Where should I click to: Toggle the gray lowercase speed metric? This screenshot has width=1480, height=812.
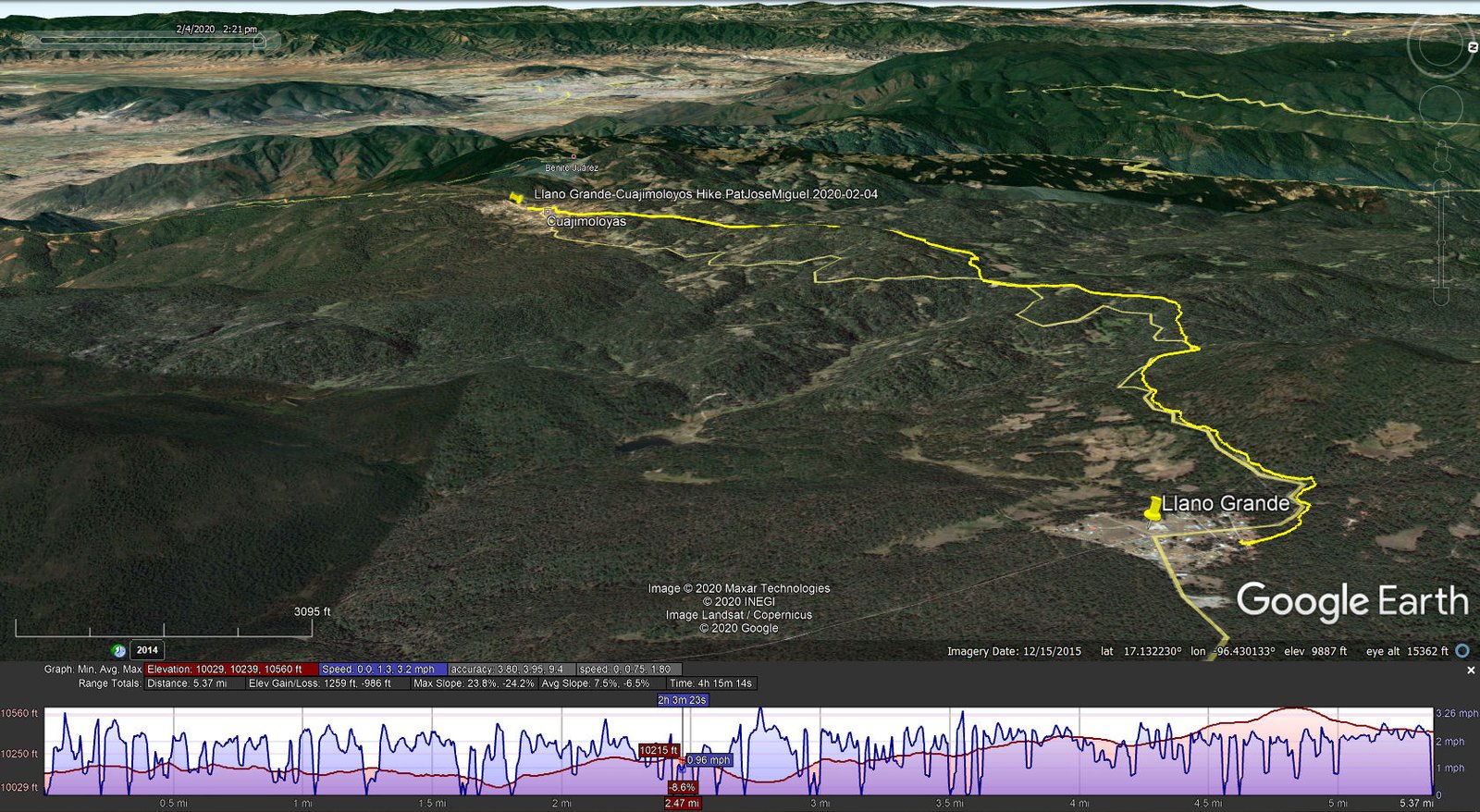pos(628,669)
